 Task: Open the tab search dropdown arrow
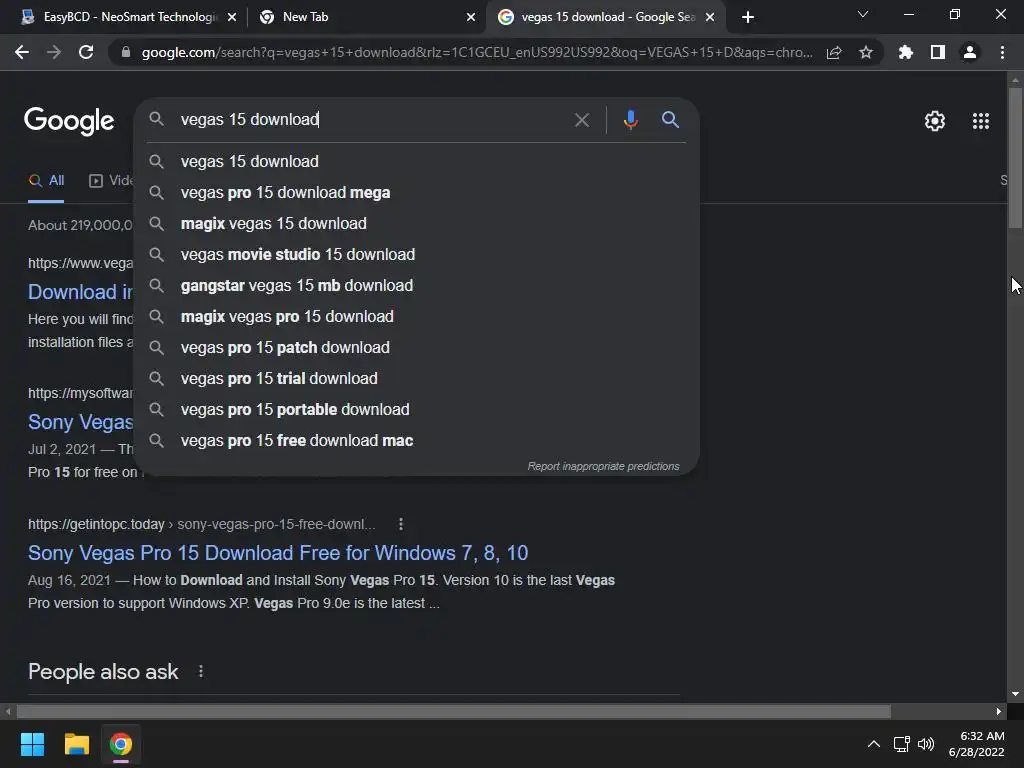click(863, 14)
